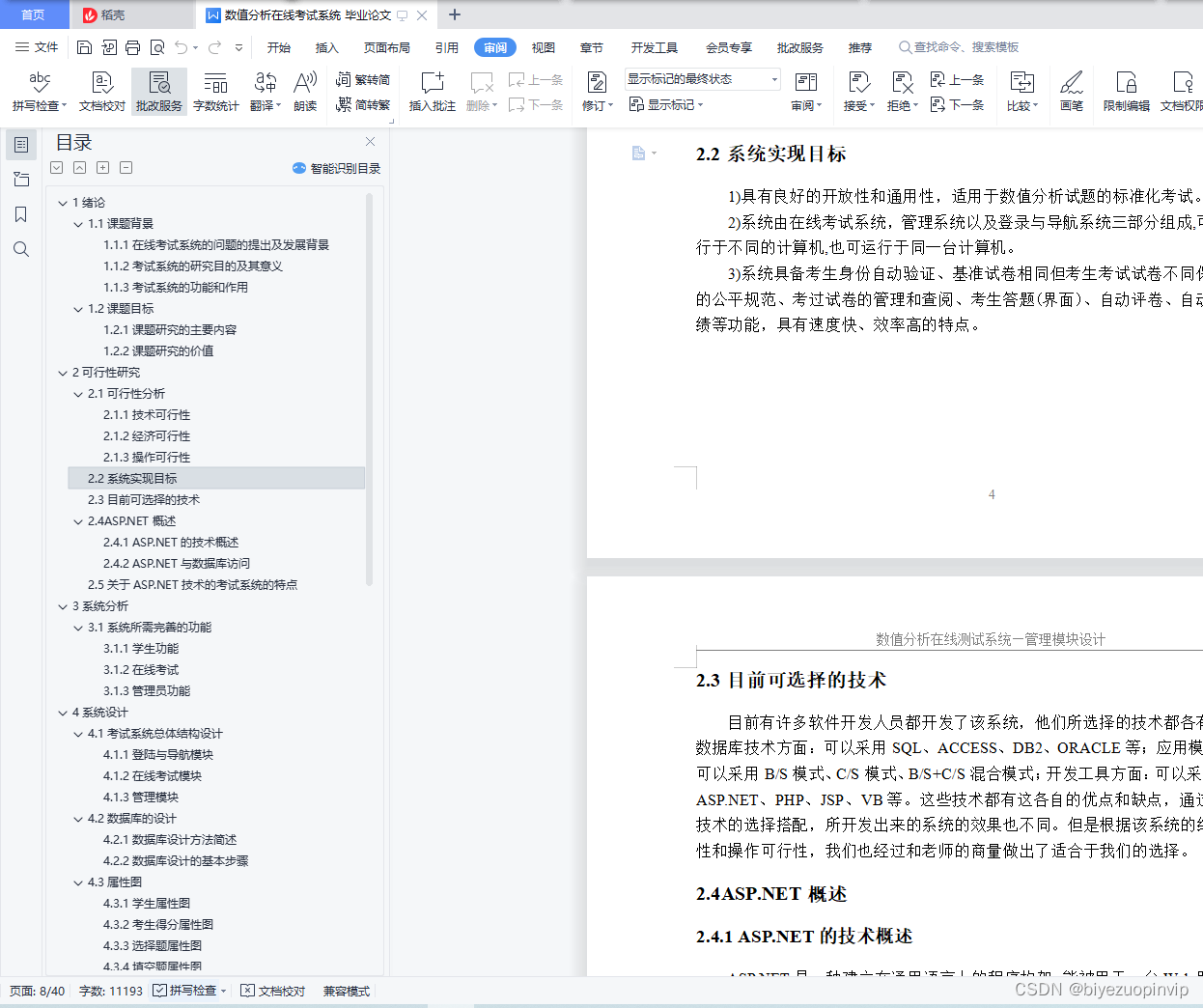Click the search commands field 查找命令
Viewport: 1203px width, 1008px height.
(961, 47)
